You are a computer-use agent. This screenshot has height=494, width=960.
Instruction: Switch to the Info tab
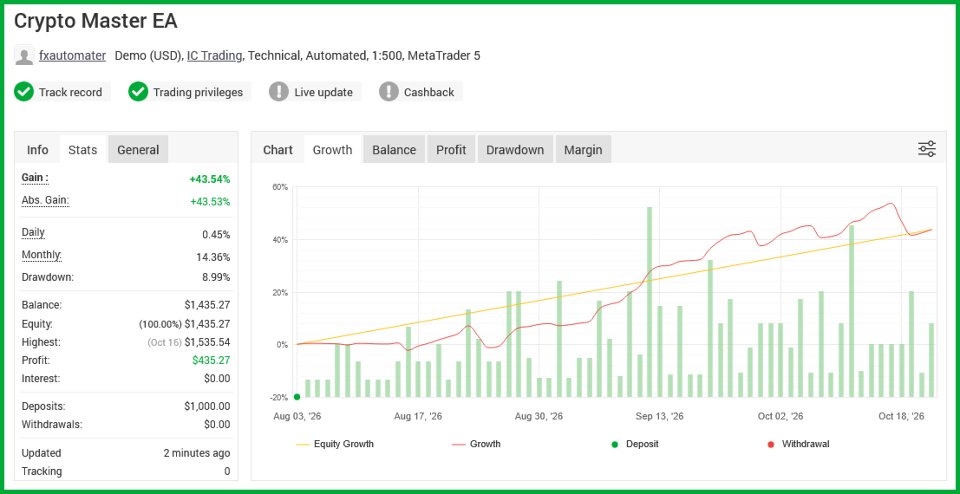click(x=37, y=149)
